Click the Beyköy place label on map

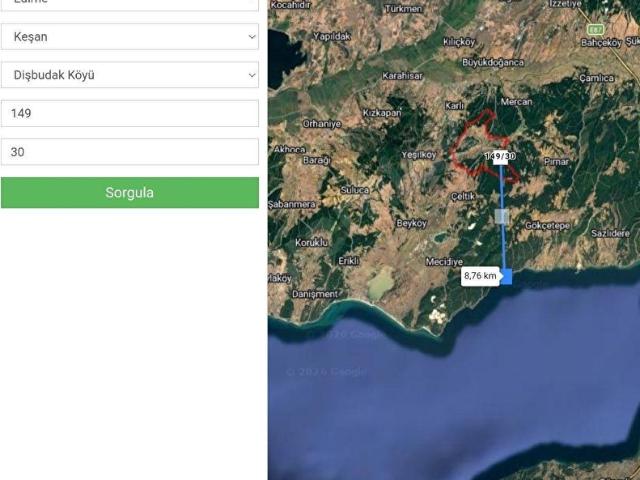[411, 223]
